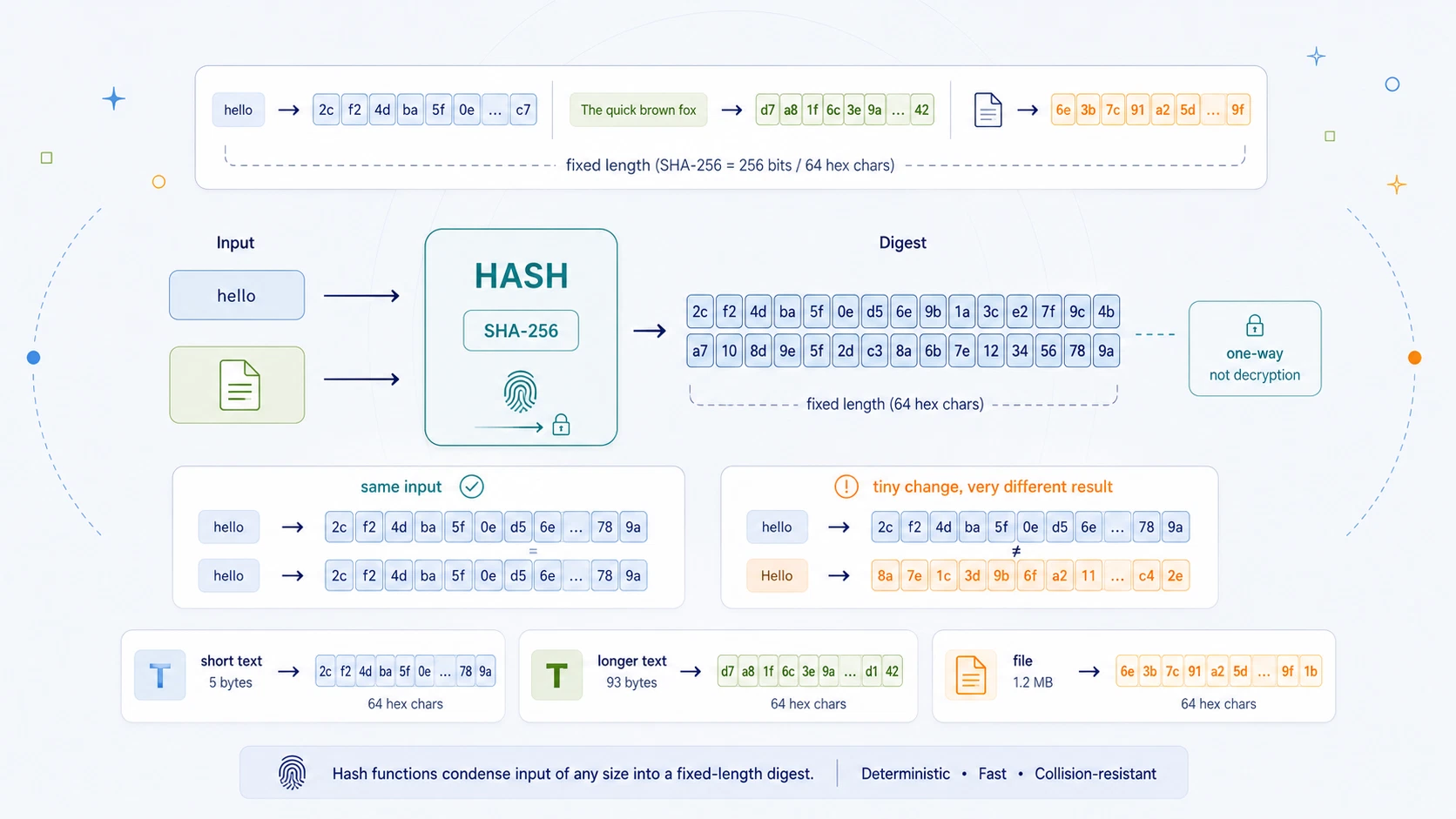Viewport: 1456px width, 819px height.
Task: Click the 'The quick brown fox' chip
Action: pos(638,110)
